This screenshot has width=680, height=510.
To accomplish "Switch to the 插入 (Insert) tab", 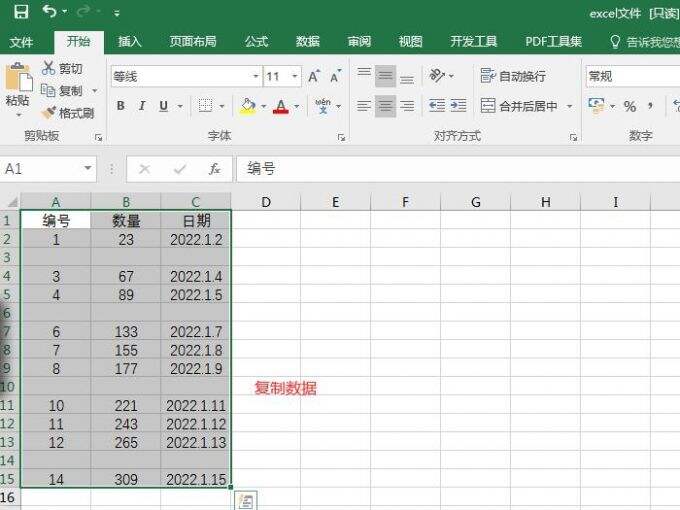I will pyautogui.click(x=130, y=41).
